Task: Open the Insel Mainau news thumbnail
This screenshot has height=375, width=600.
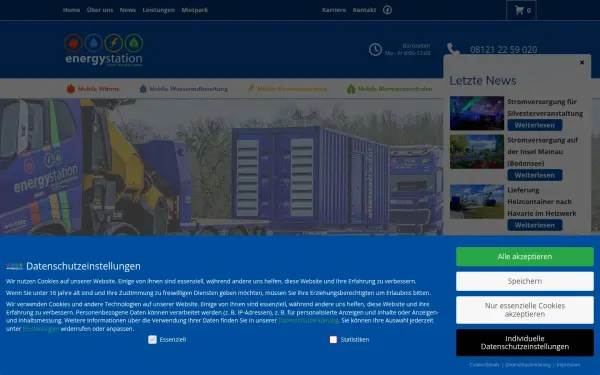Action: tap(477, 152)
